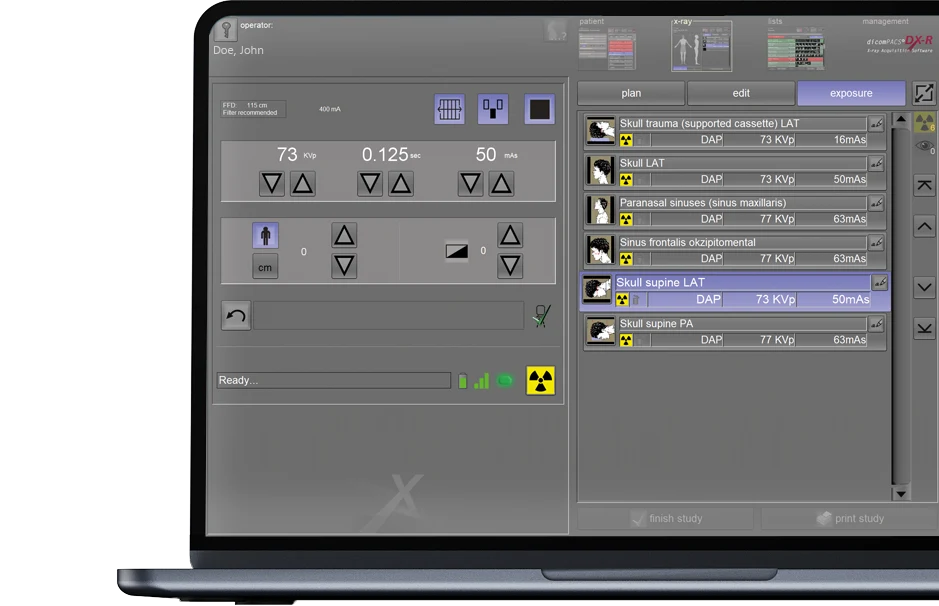The width and height of the screenshot is (939, 606).
Task: Switch to the plan tab
Action: [x=631, y=93]
